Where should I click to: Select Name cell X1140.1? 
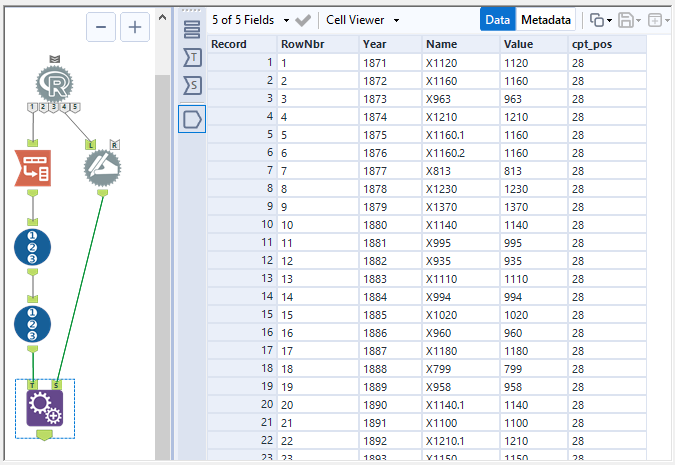461,405
